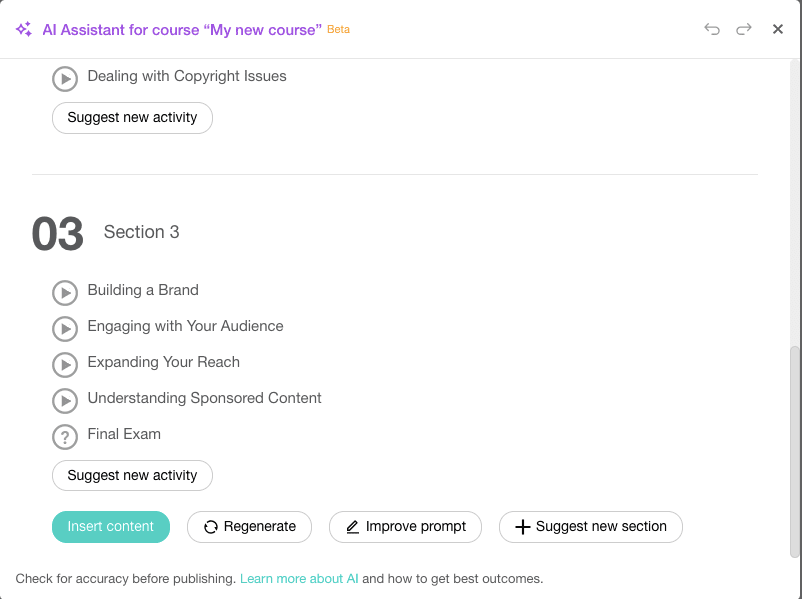Image resolution: width=802 pixels, height=599 pixels.
Task: Redo the last AI action
Action: coord(744,29)
